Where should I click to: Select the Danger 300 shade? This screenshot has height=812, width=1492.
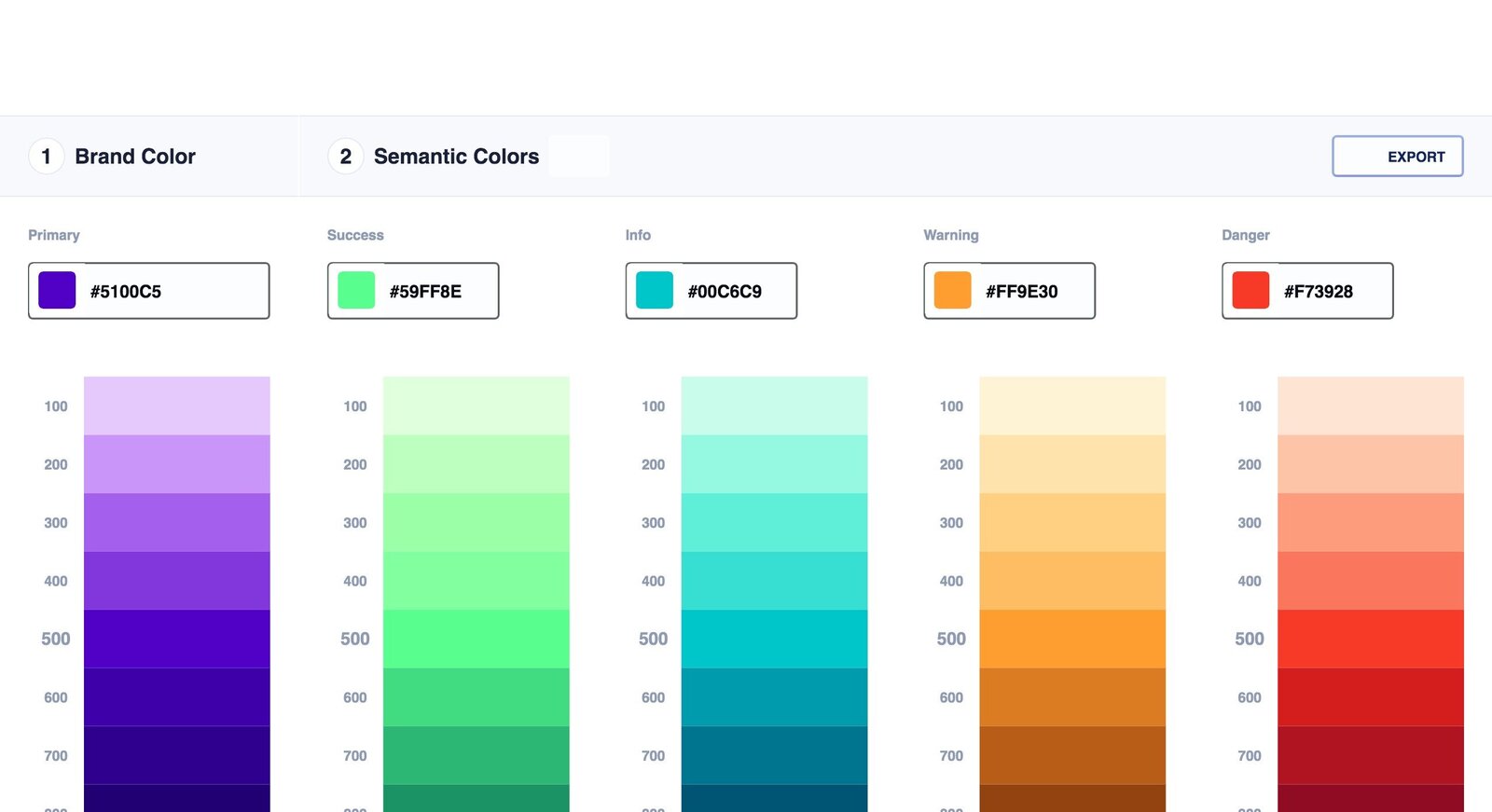tap(1371, 522)
